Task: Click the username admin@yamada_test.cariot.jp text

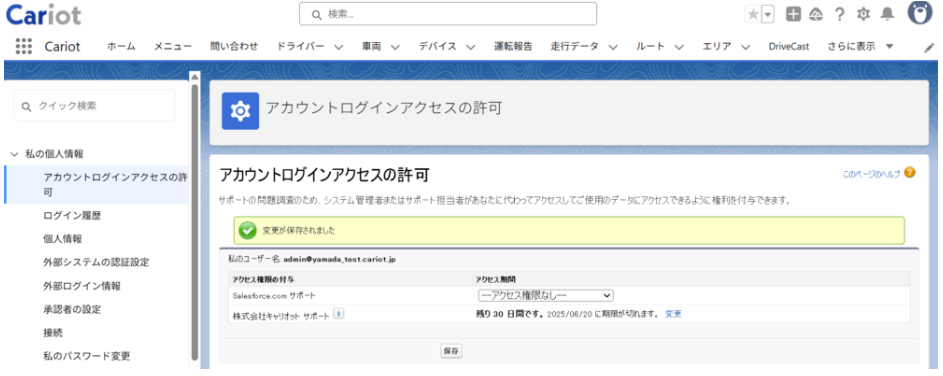Action: click(x=339, y=259)
